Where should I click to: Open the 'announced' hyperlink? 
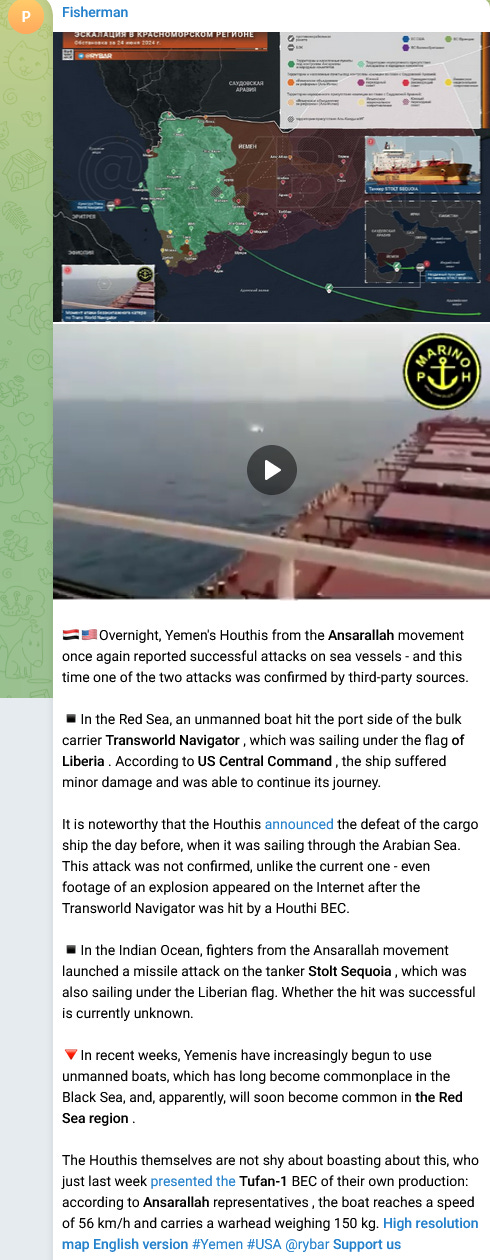(x=299, y=824)
